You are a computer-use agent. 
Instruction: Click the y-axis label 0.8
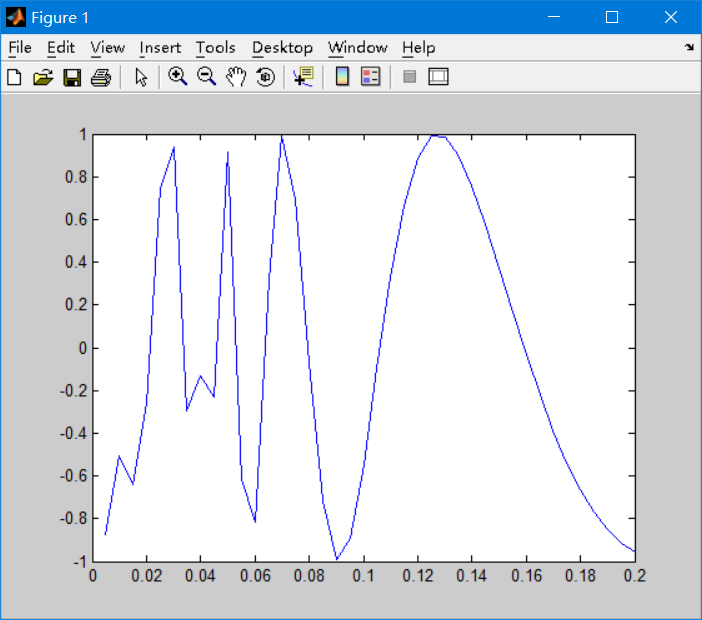coord(76,177)
